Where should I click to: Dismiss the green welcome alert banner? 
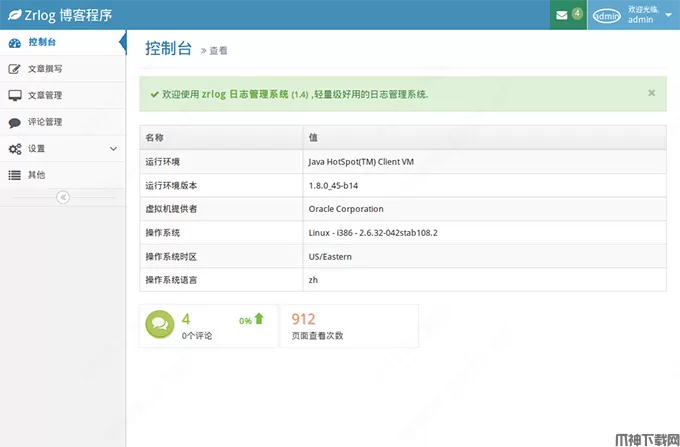coord(651,92)
